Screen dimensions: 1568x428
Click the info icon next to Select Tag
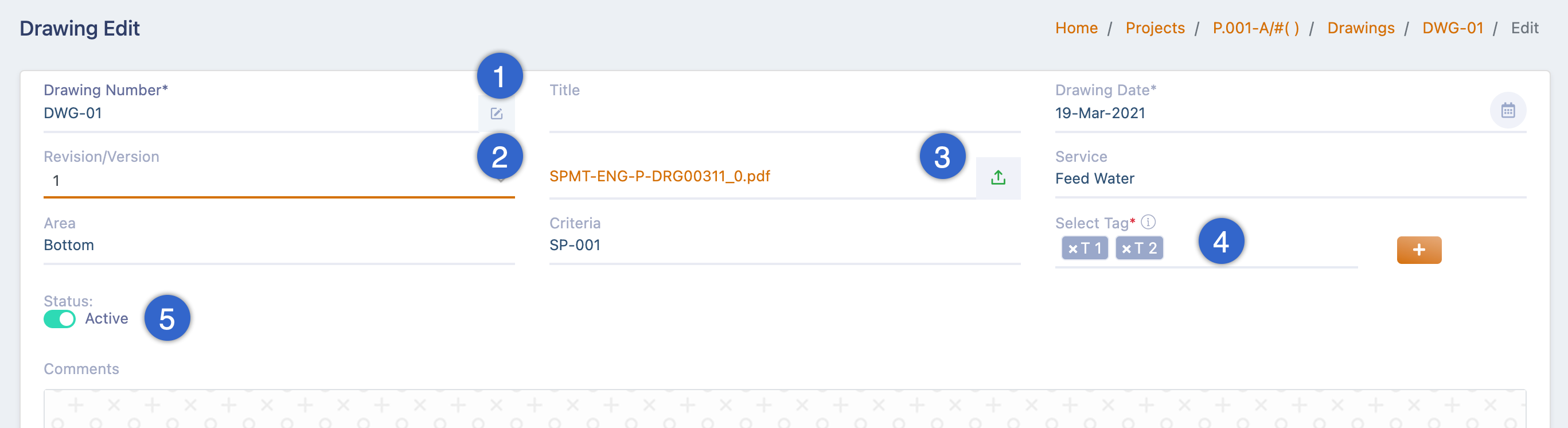pyautogui.click(x=1148, y=221)
